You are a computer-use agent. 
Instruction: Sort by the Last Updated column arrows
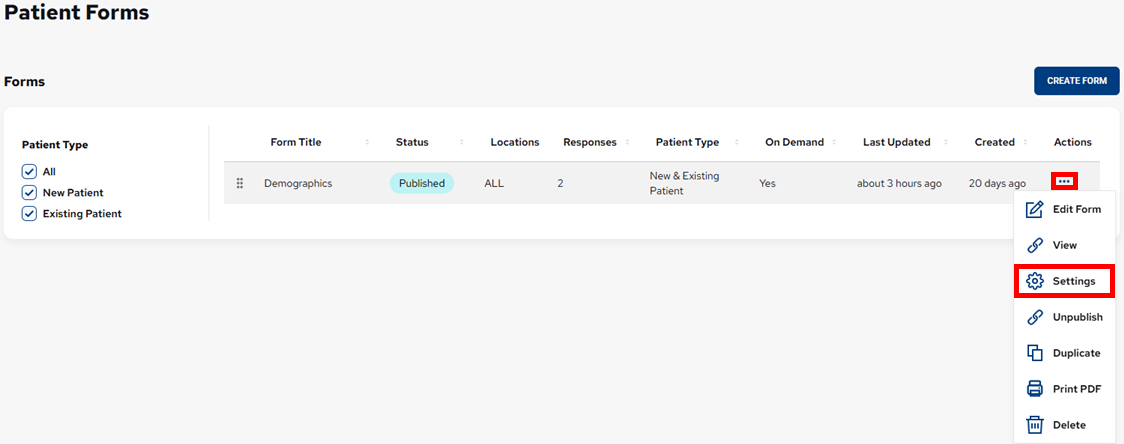[x=946, y=142]
